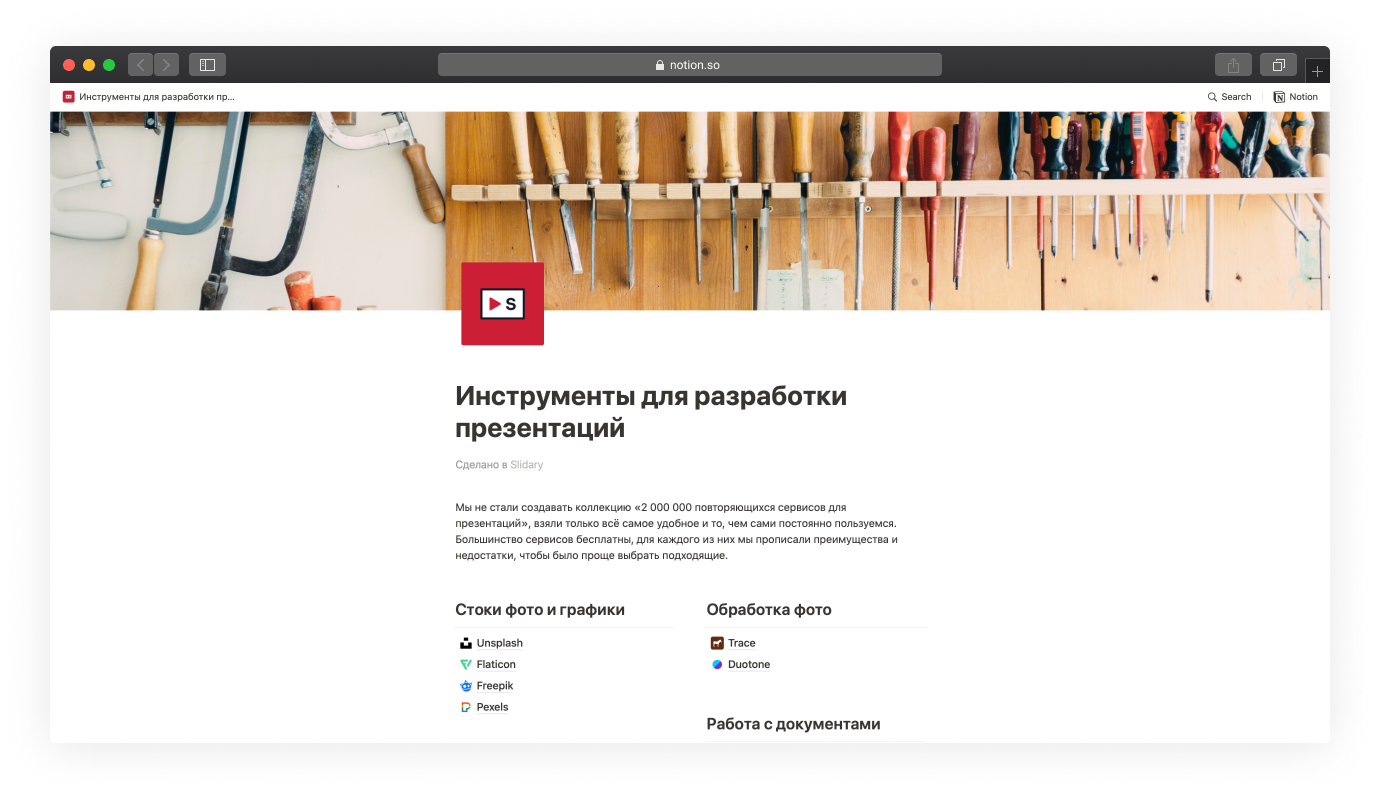The height and width of the screenshot is (797, 1380).
Task: Open the Freepik page link
Action: 494,686
